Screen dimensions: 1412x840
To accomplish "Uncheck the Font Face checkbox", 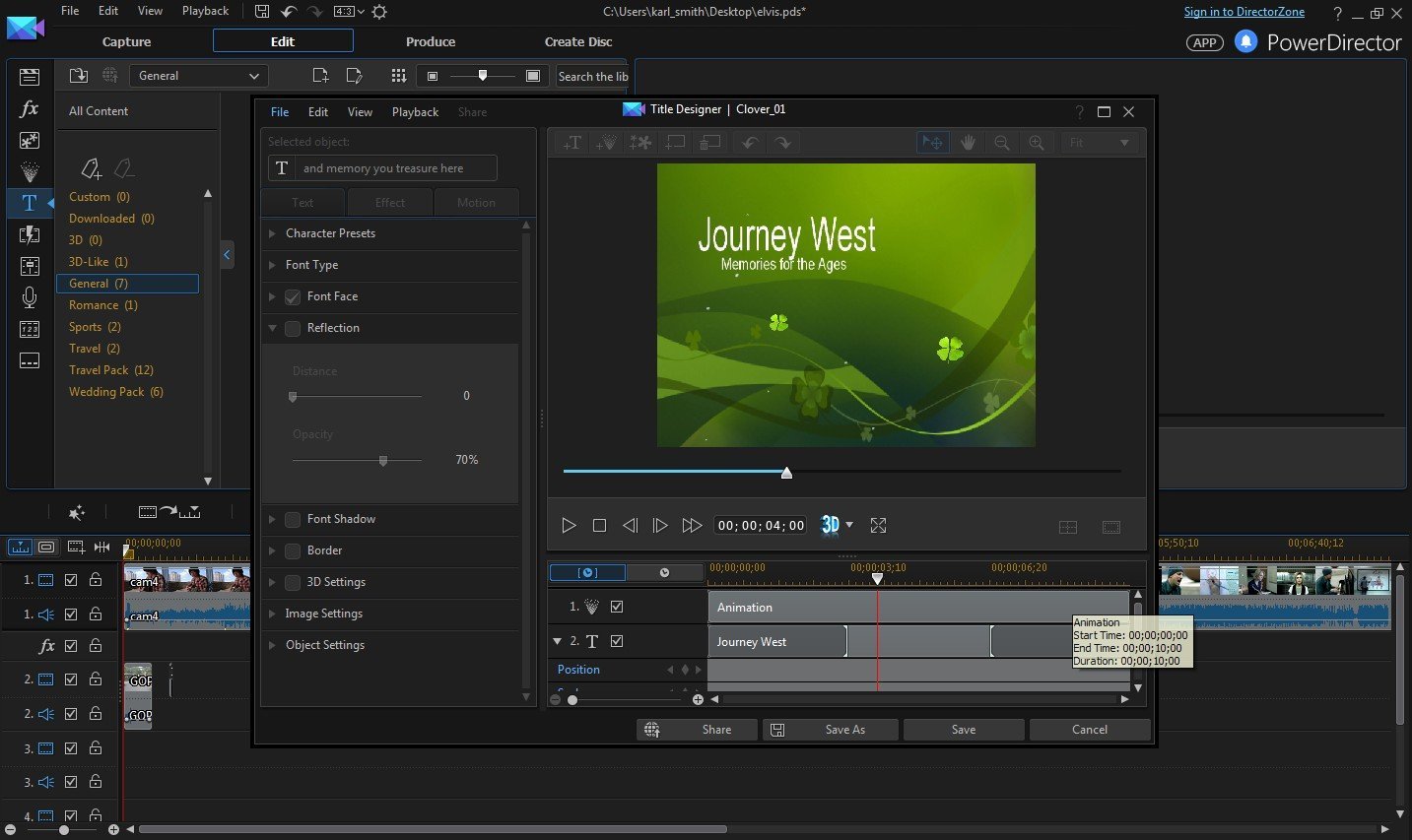I will (293, 297).
